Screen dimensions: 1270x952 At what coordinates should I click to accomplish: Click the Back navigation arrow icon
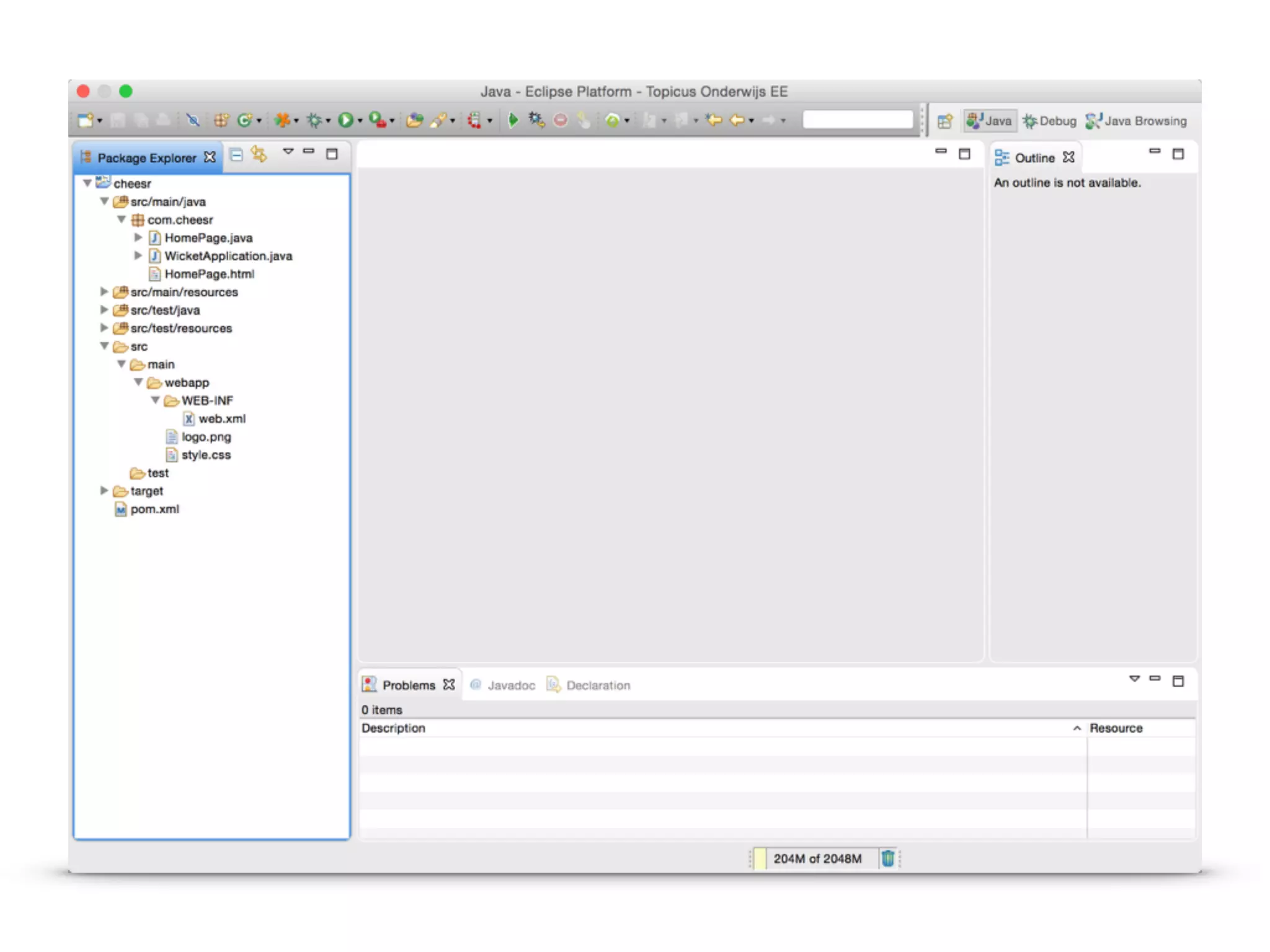point(736,120)
